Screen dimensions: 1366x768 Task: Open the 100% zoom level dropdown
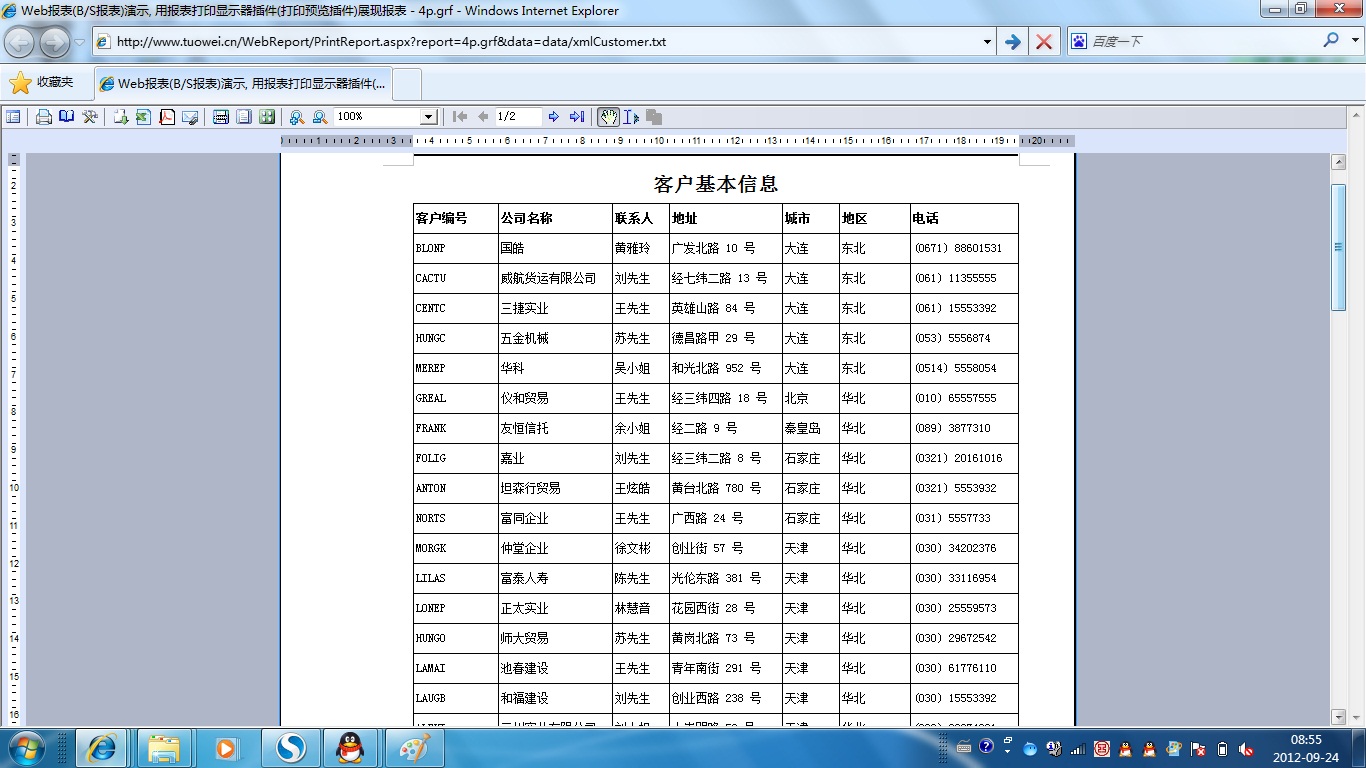[x=428, y=117]
